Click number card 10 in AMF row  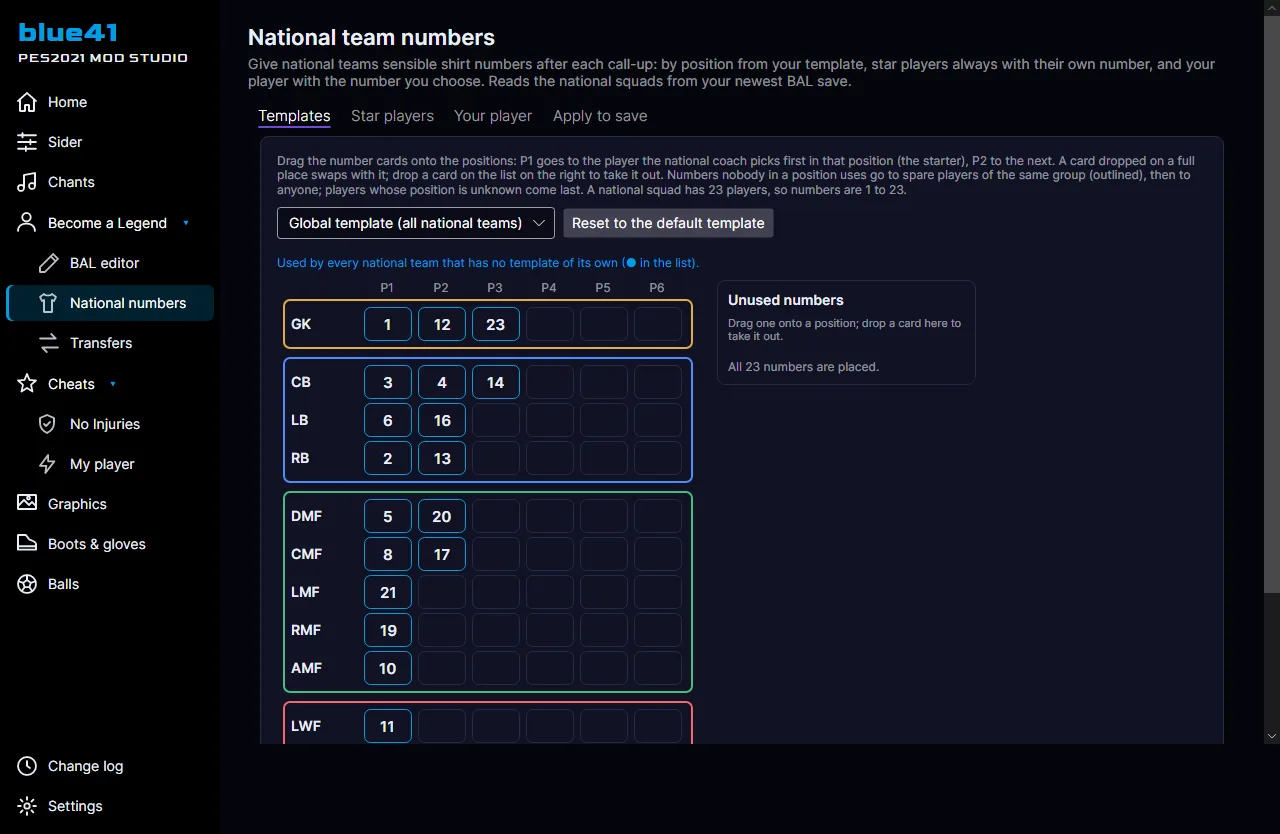point(388,668)
